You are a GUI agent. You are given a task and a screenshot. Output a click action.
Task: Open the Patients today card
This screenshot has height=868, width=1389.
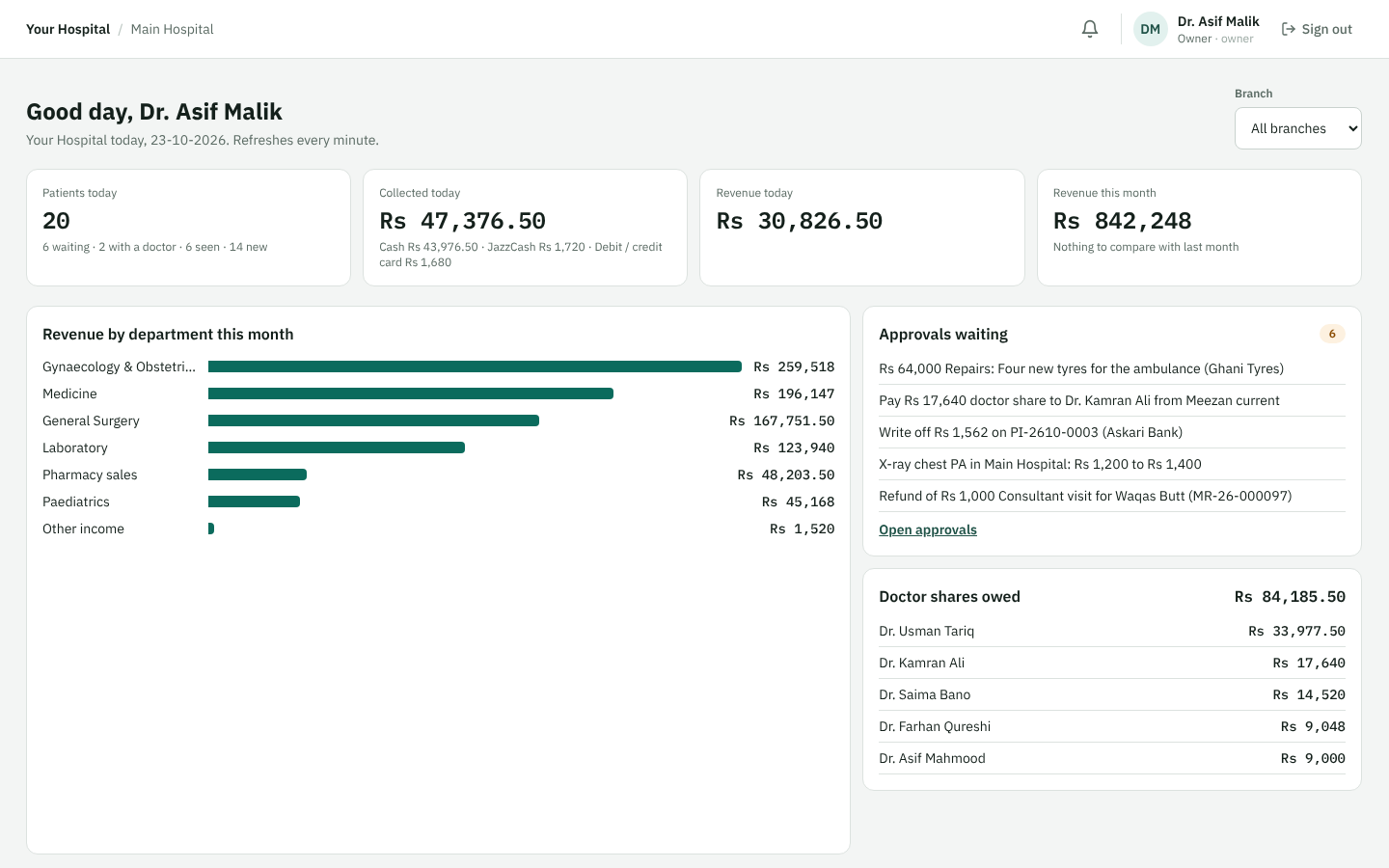click(188, 228)
